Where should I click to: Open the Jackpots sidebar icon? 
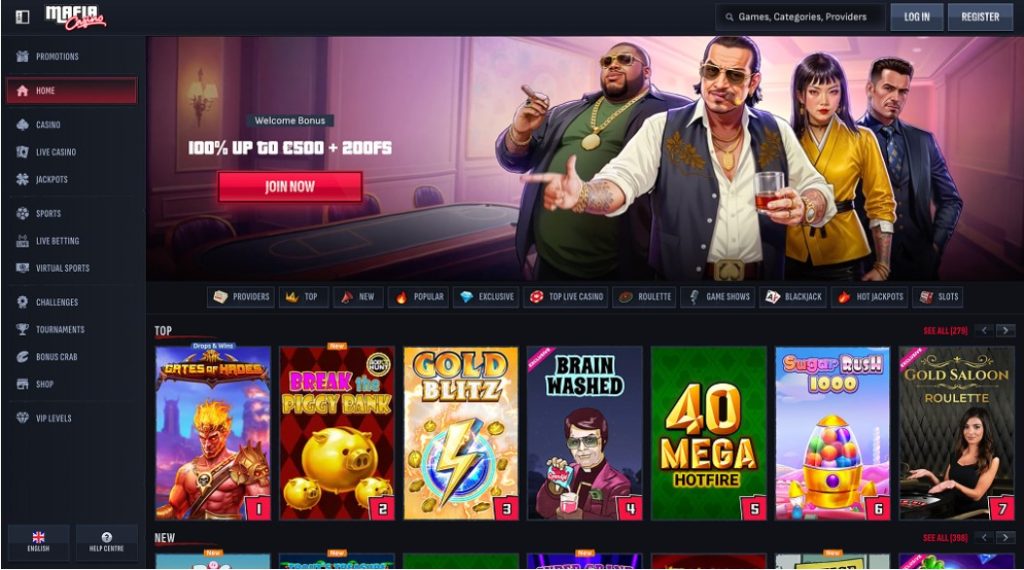click(x=22, y=179)
